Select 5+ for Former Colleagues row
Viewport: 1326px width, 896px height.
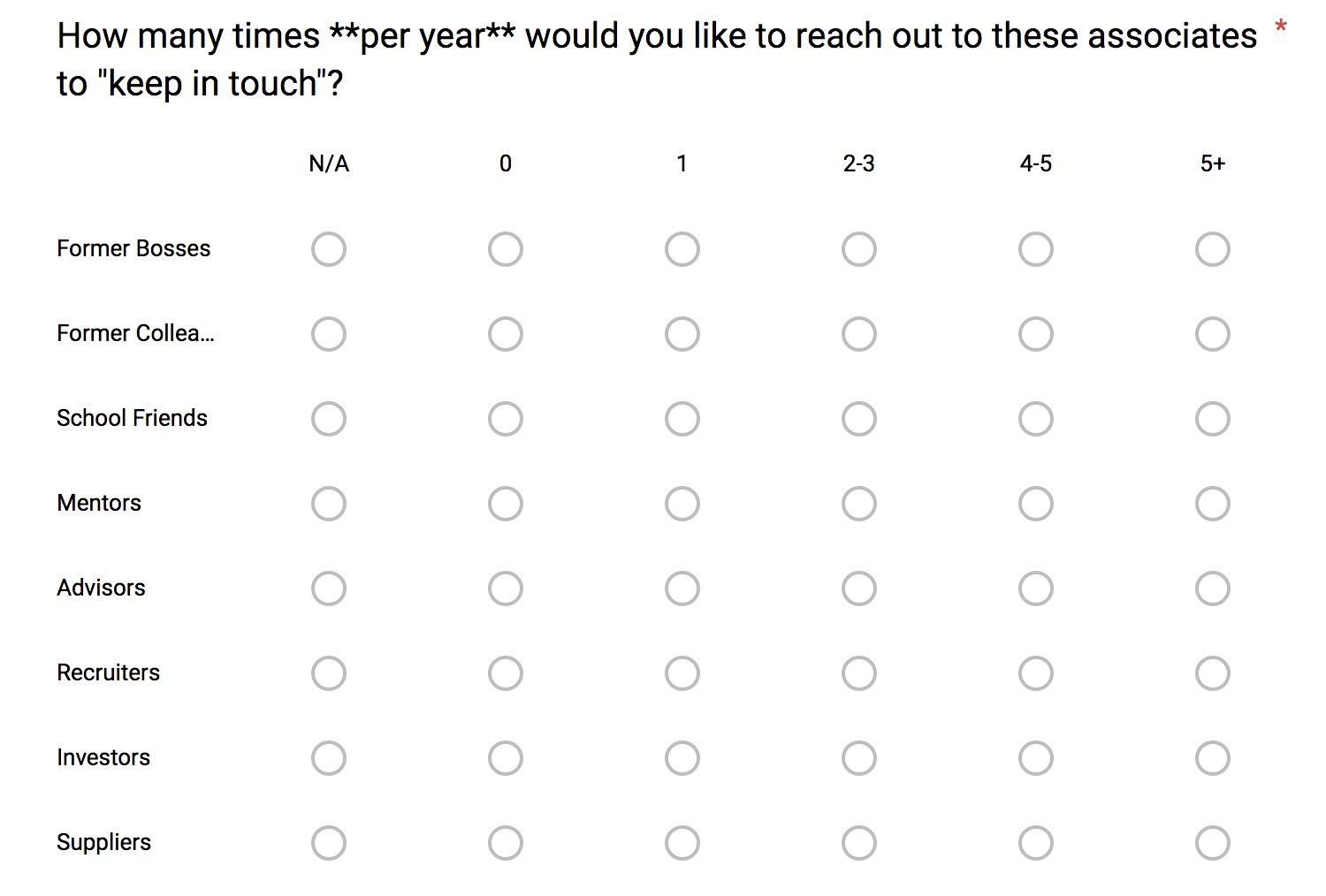coord(1213,334)
